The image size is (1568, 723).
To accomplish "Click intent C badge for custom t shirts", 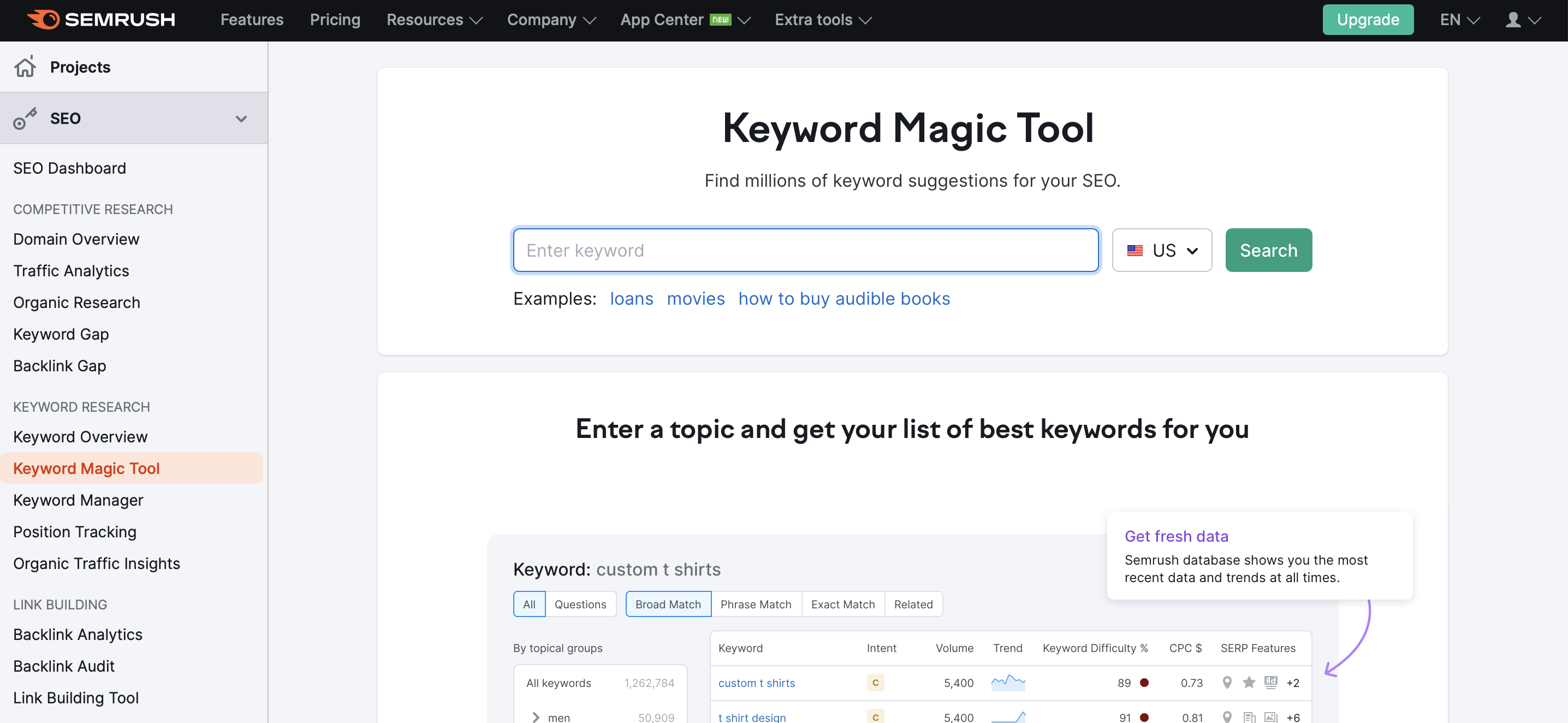I will tap(875, 683).
